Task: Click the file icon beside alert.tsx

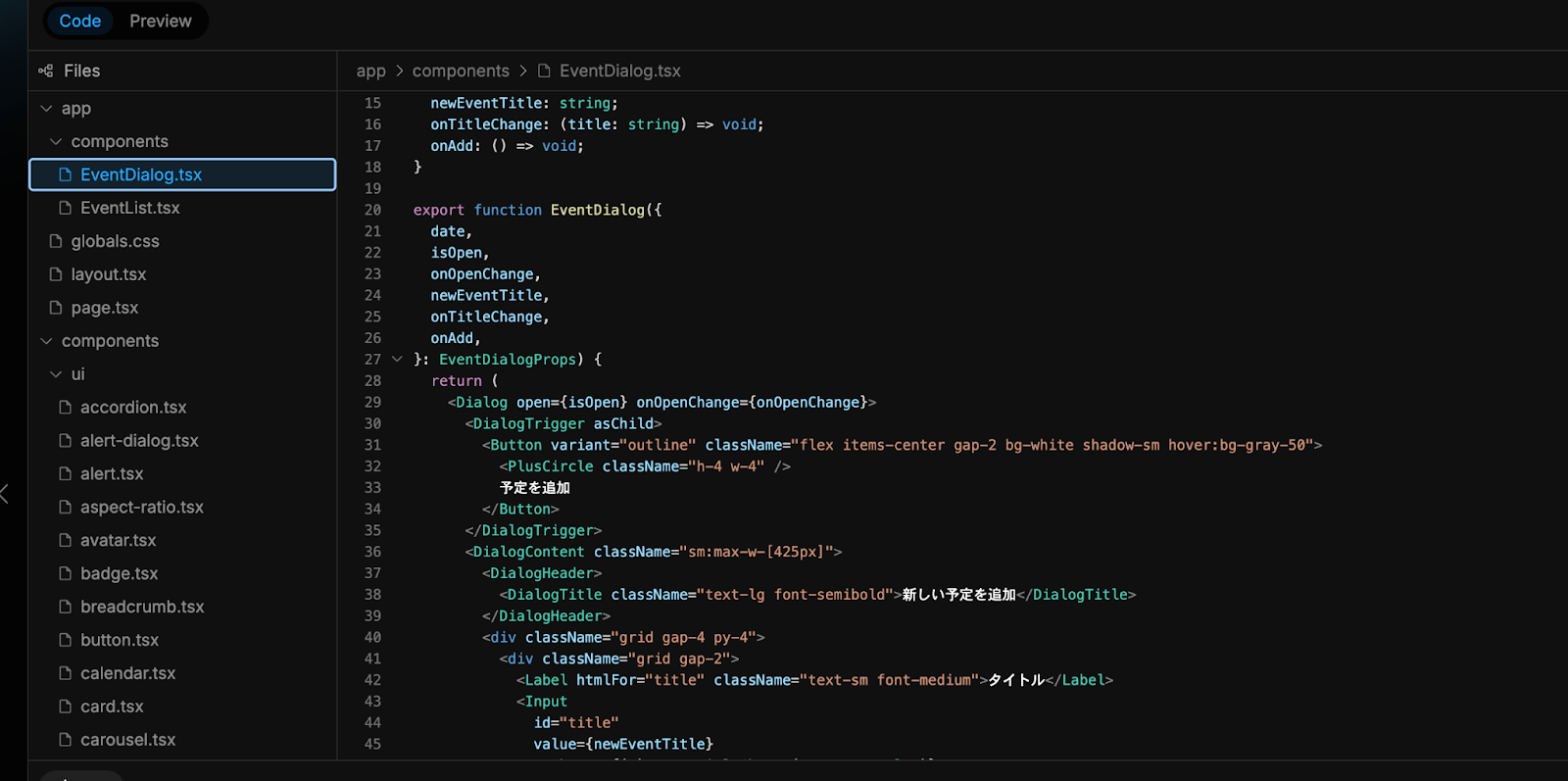Action: (66, 474)
